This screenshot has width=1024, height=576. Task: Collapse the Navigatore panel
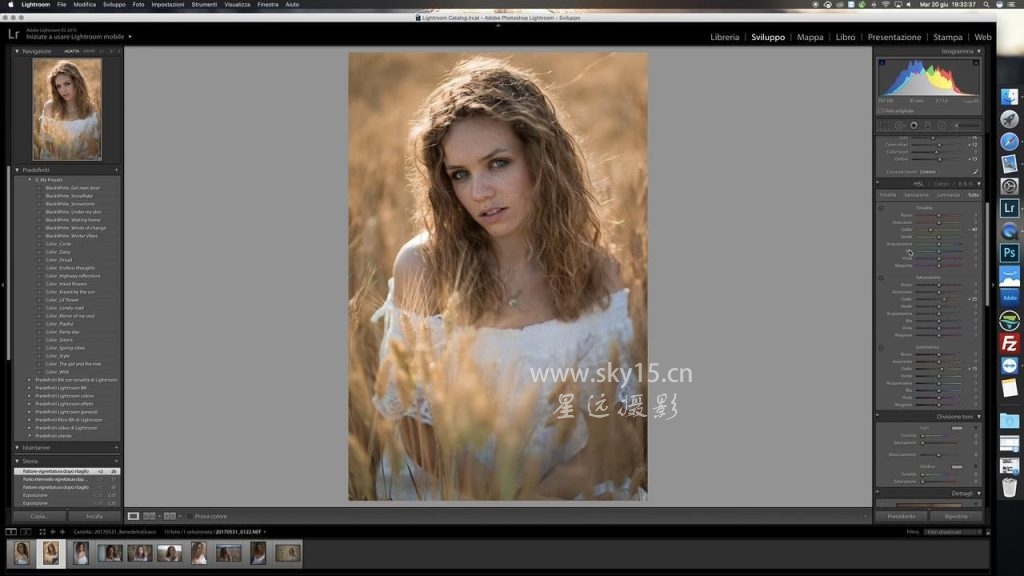pyautogui.click(x=17, y=51)
